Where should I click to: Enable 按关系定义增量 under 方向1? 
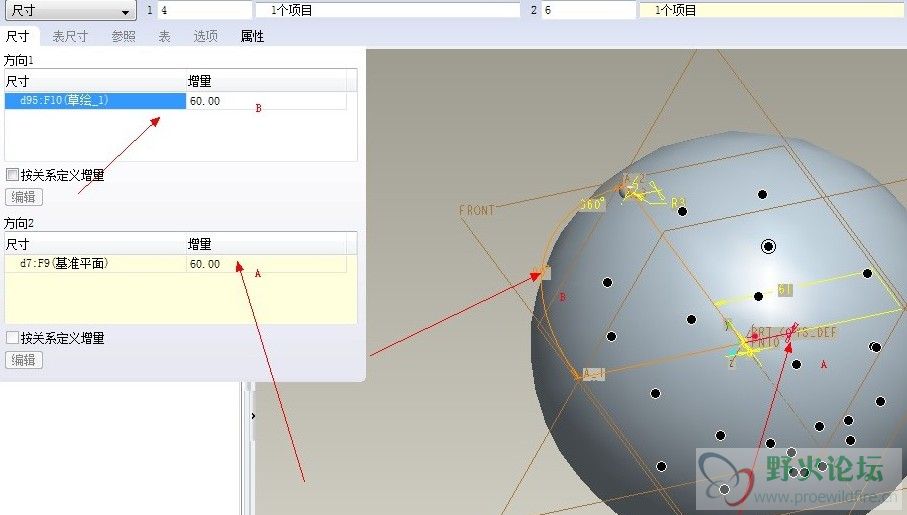click(x=12, y=174)
